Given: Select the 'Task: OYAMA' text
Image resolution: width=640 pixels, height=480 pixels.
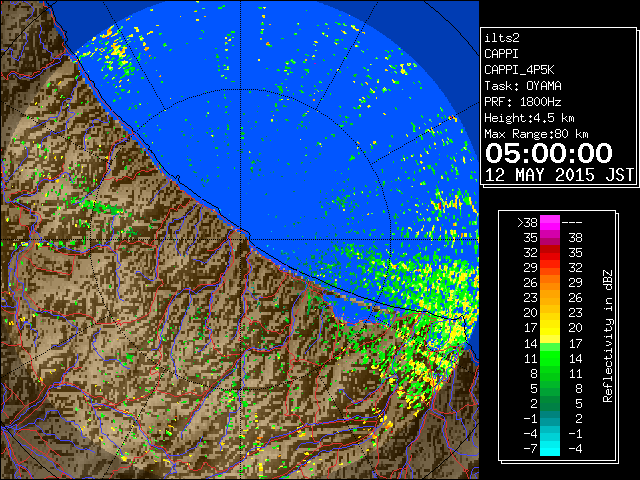Looking at the screenshot, I should point(523,86).
